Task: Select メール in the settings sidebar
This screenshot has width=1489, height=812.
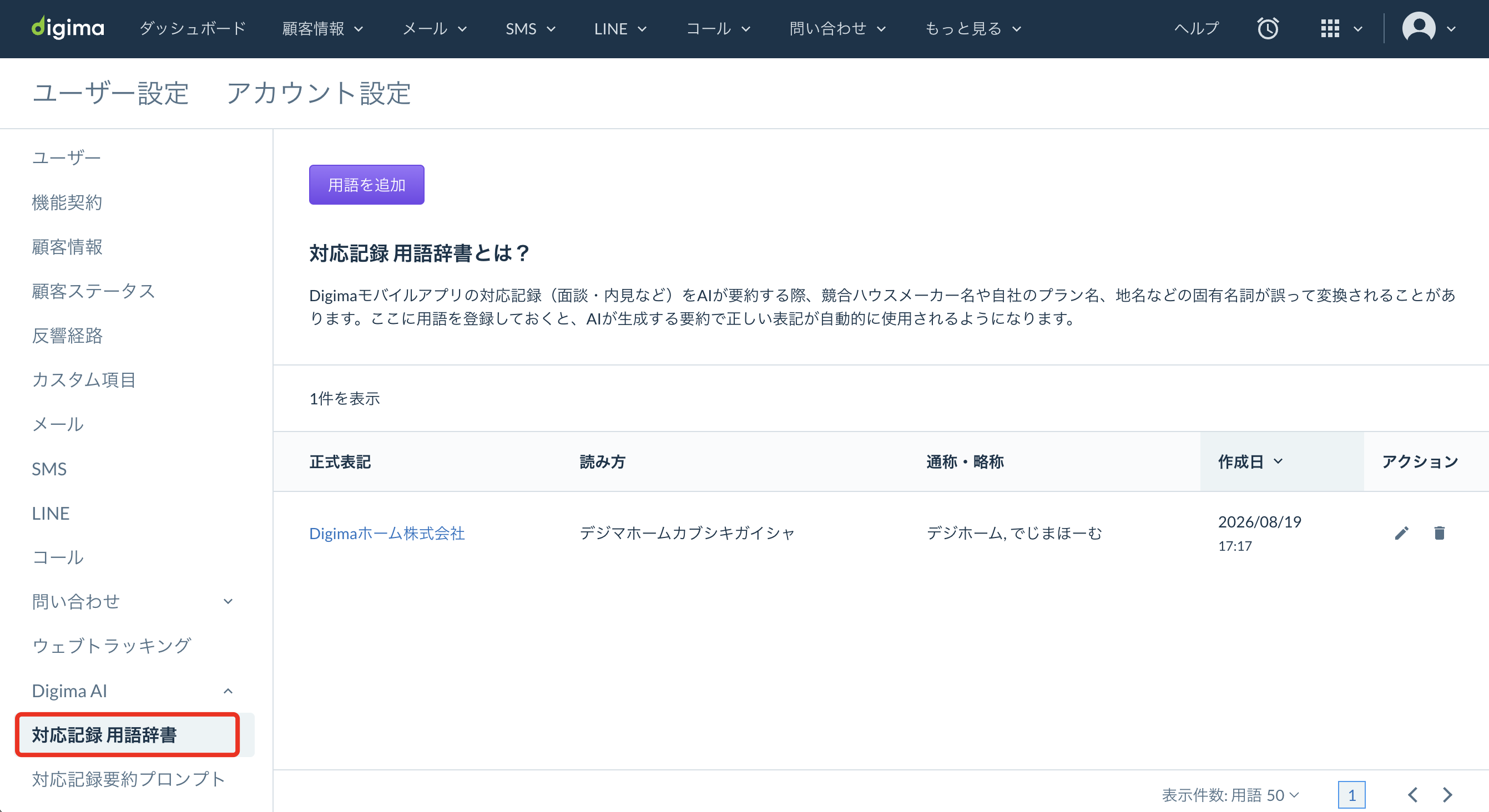Action: coord(58,424)
